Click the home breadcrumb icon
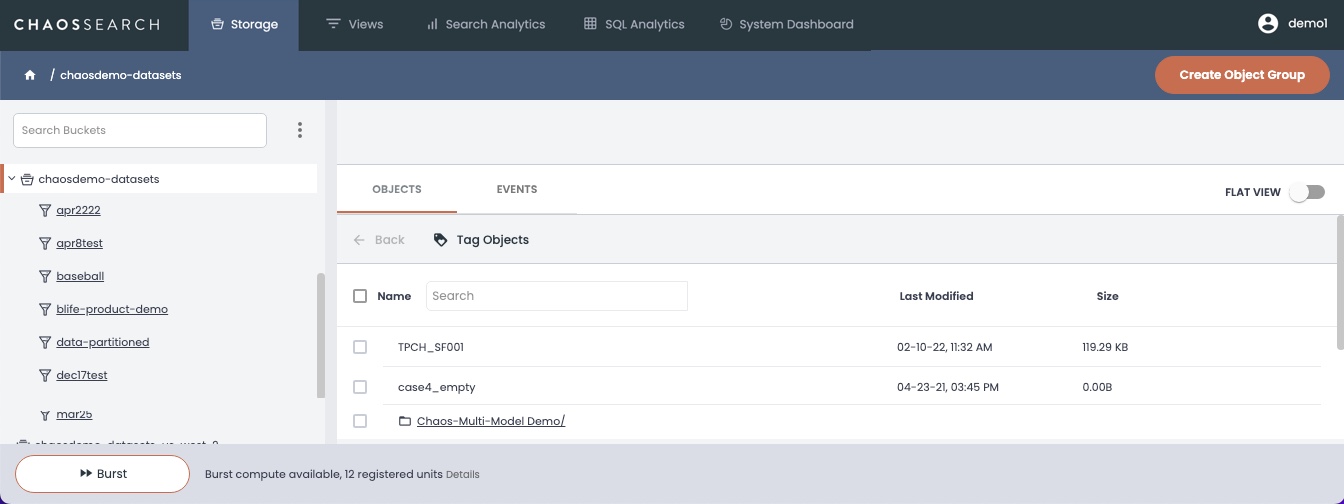The height and width of the screenshot is (504, 1344). (30, 75)
